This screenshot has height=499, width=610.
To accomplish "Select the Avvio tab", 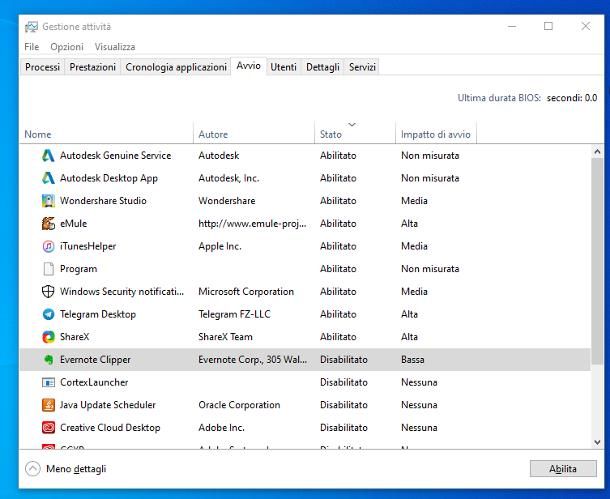I will pyautogui.click(x=248, y=66).
